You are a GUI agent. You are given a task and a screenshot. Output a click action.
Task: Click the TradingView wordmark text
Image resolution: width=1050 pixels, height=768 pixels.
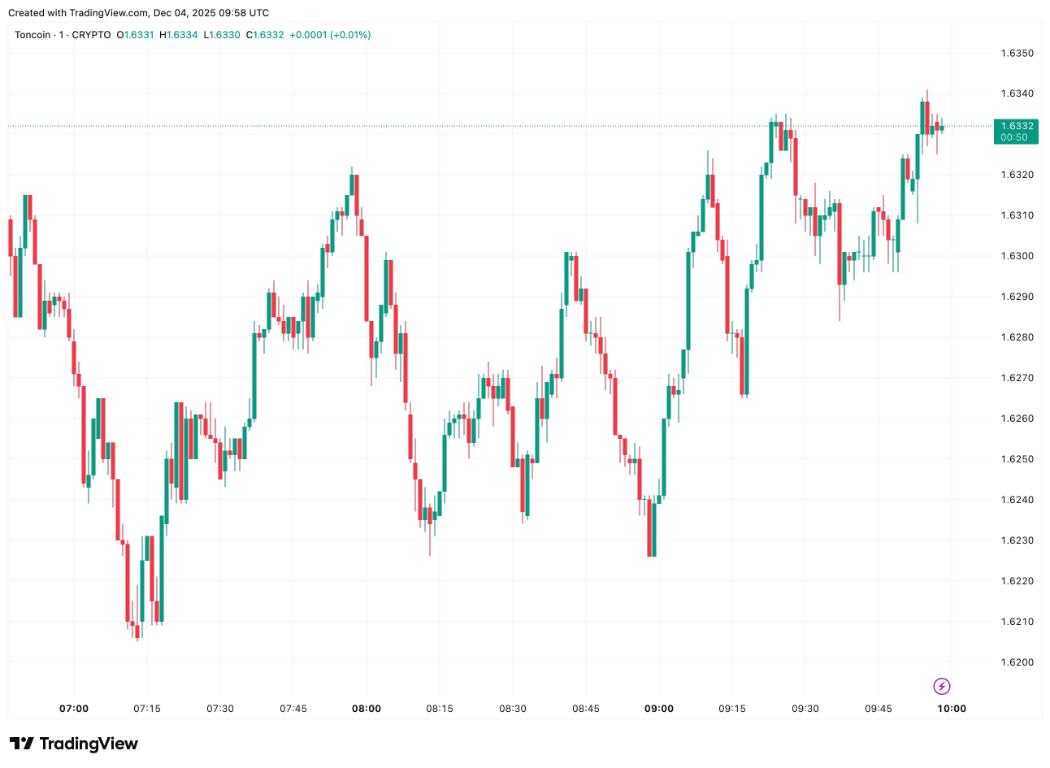pos(89,743)
